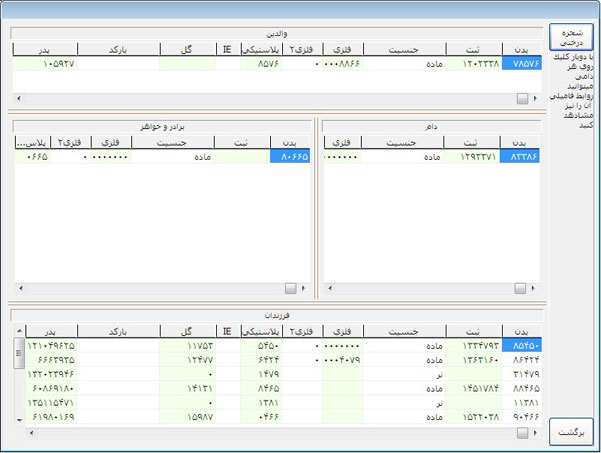Click فلزی۲ header in siblings table
This screenshot has height=453, width=601.
(x=71, y=143)
